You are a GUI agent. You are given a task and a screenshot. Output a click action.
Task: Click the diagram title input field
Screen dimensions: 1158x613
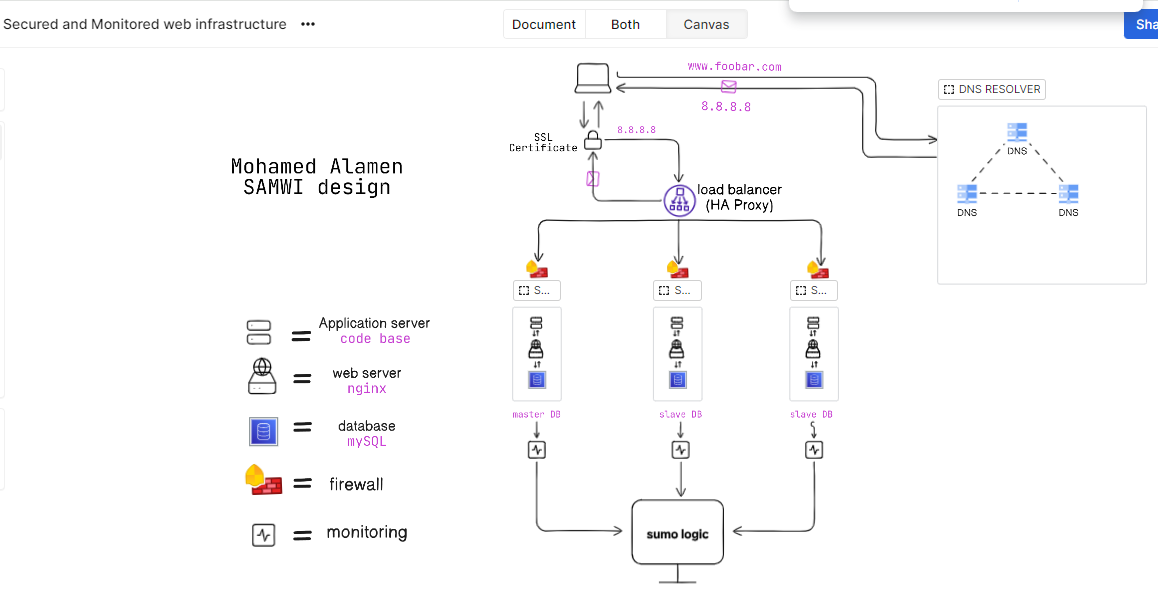click(x=145, y=24)
